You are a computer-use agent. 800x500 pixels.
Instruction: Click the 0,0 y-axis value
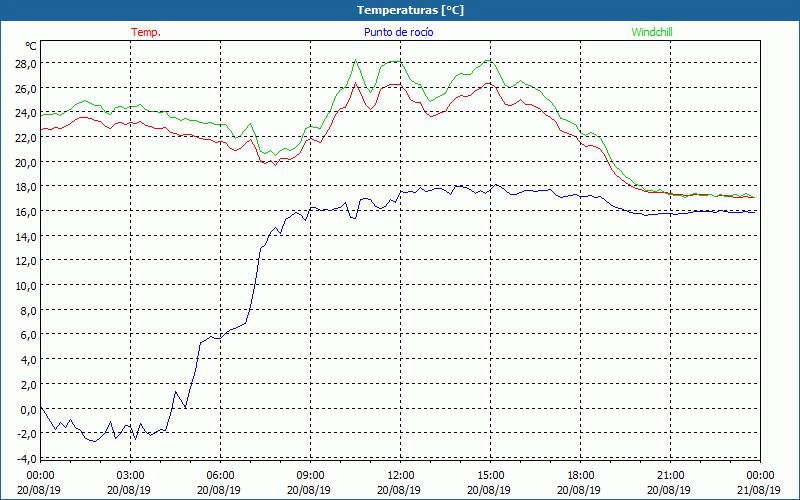point(29,410)
